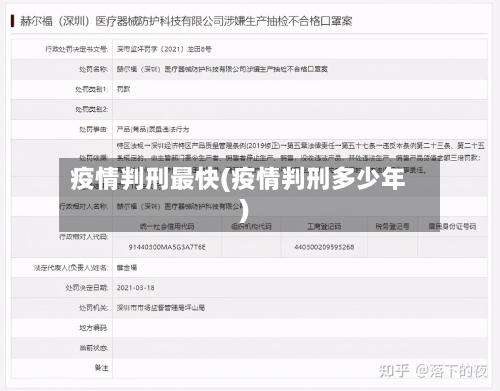The height and width of the screenshot is (391, 500).
Task: Click the 统一社会信用代码 column header
Action: coord(167,227)
